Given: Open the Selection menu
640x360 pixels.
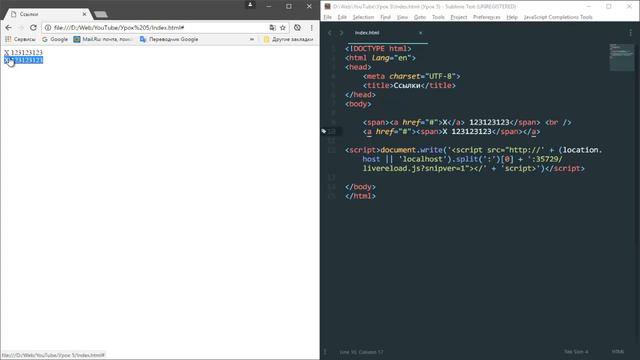Looking at the screenshot, I should pos(363,17).
